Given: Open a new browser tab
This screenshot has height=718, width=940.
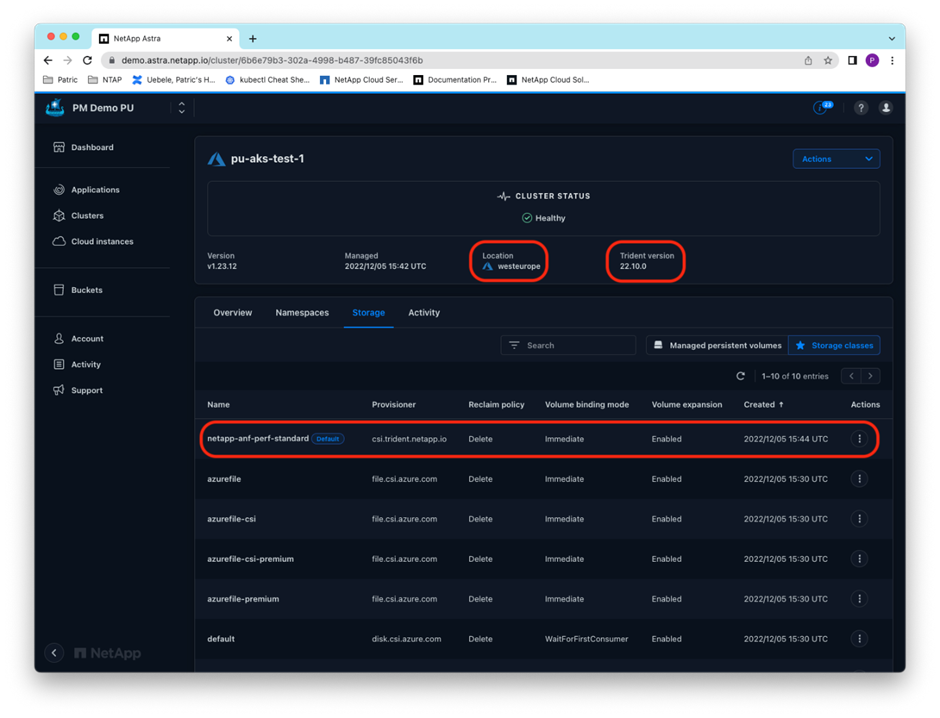Looking at the screenshot, I should (x=253, y=39).
